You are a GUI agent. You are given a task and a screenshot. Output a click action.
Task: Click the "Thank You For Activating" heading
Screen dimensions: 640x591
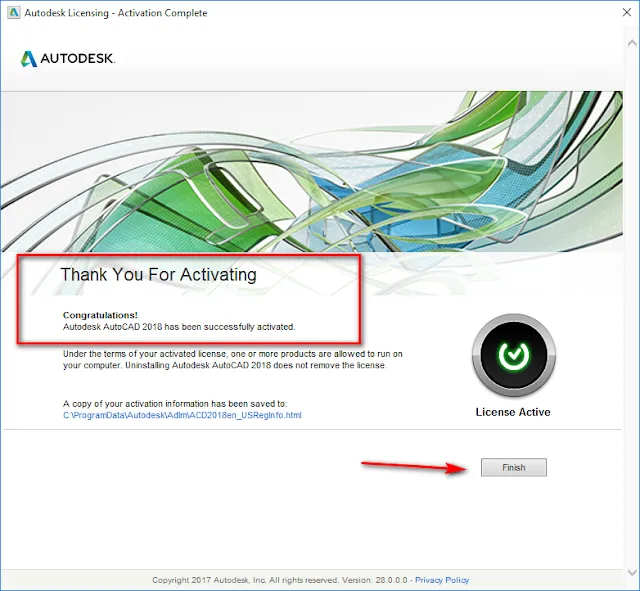click(x=158, y=274)
